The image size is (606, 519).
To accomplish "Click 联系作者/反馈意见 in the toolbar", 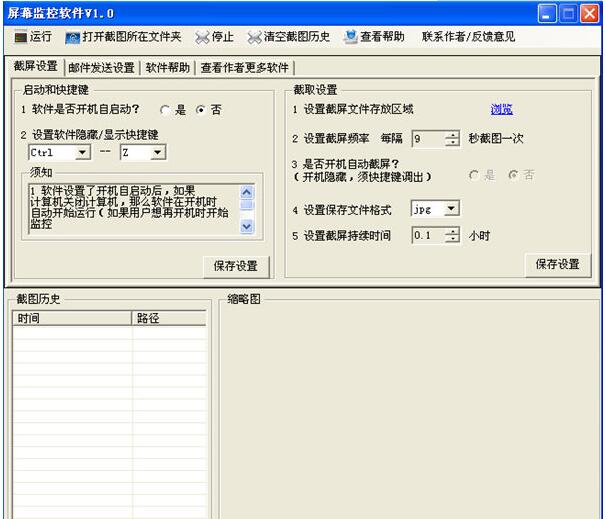I will (468, 37).
